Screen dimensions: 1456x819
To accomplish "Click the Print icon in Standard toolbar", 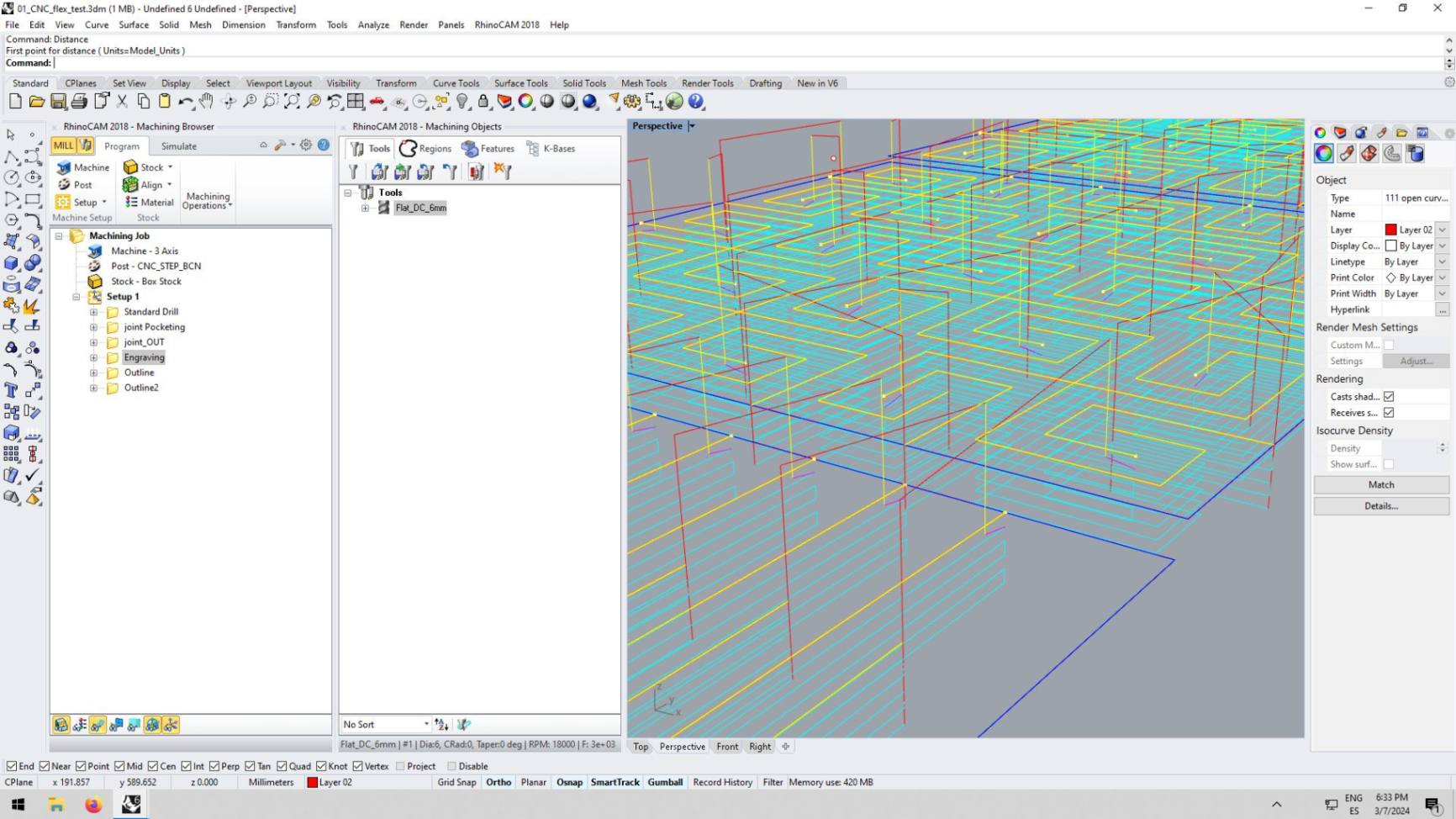I will click(x=79, y=102).
